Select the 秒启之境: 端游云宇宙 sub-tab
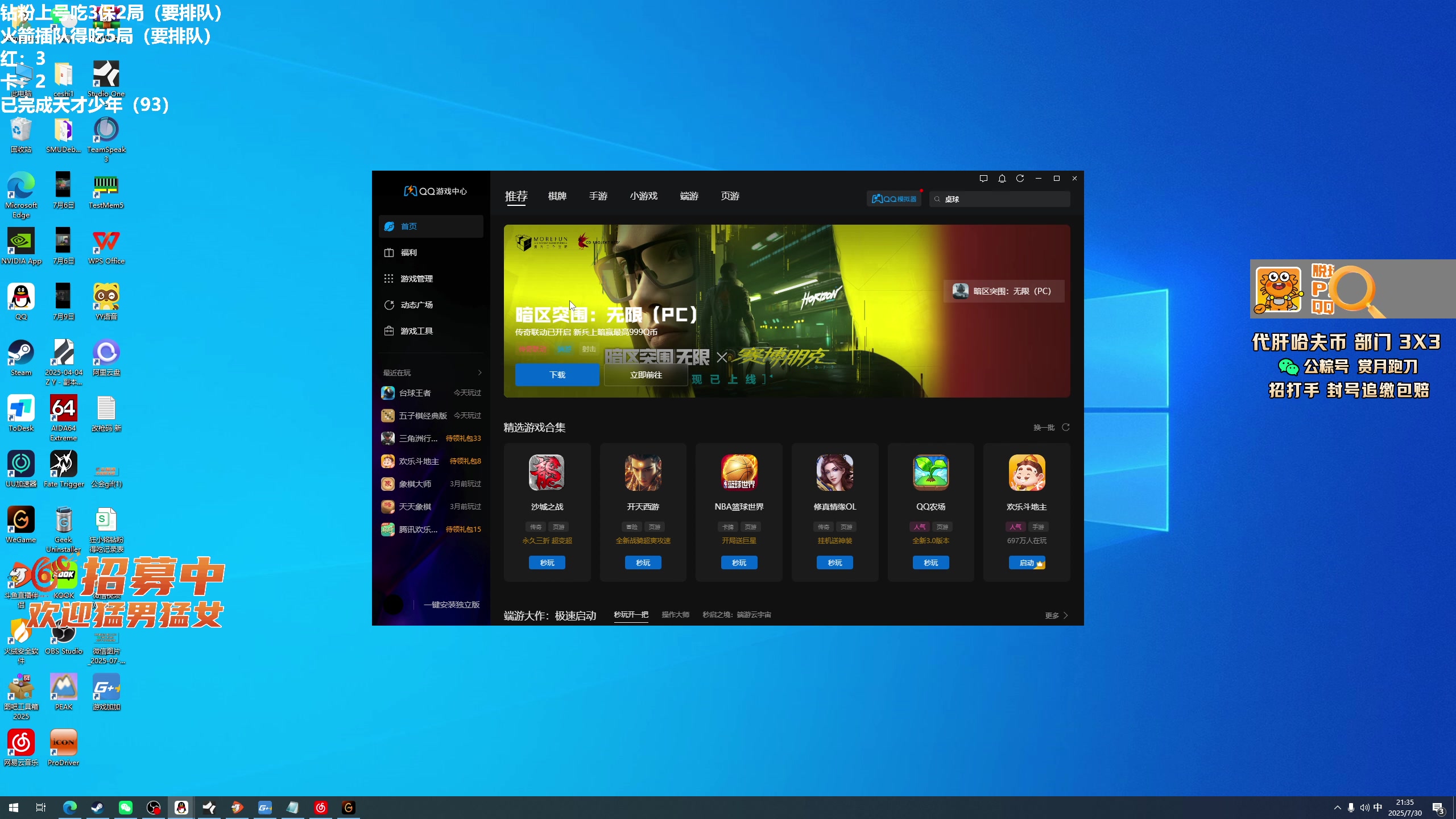 click(737, 615)
